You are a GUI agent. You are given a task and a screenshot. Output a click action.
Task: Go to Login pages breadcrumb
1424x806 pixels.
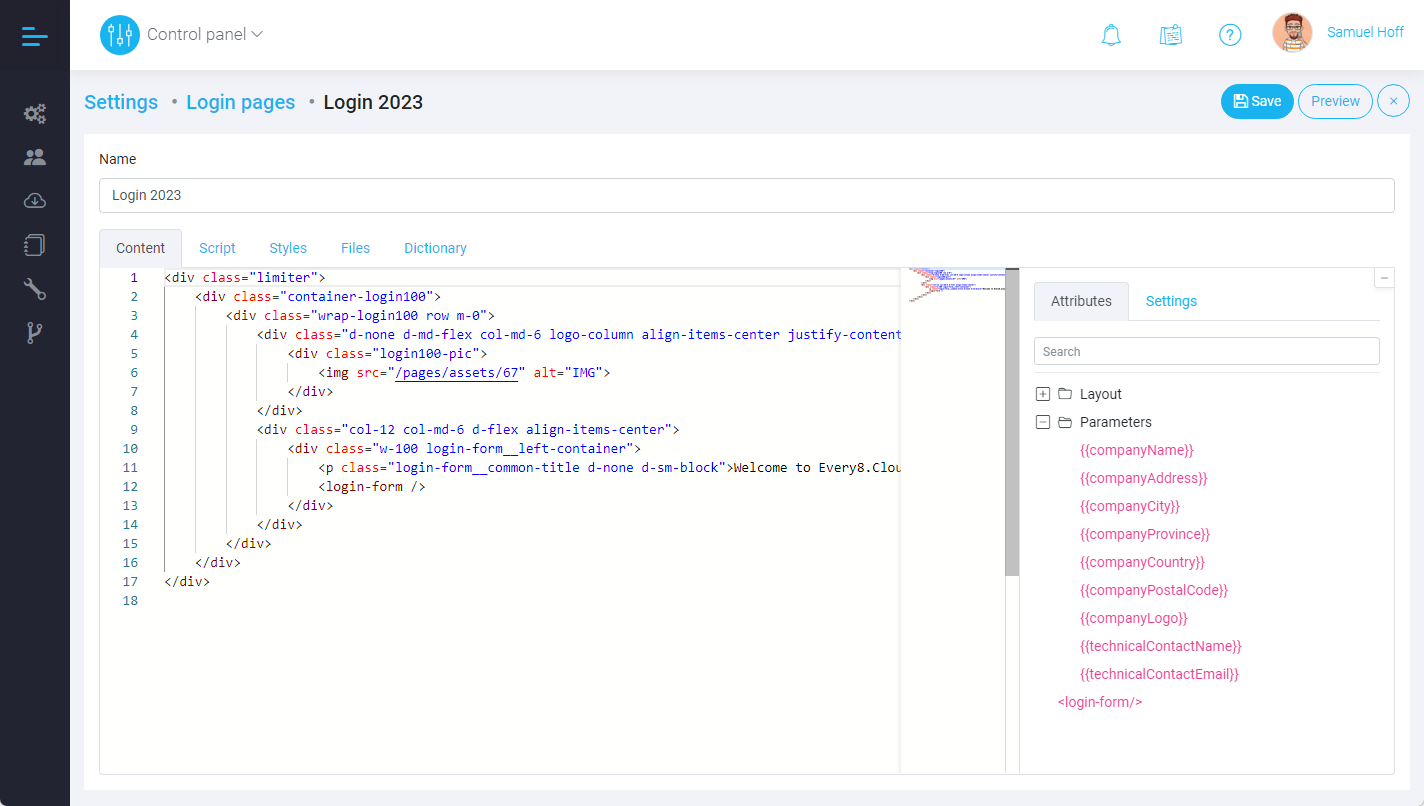tap(240, 102)
